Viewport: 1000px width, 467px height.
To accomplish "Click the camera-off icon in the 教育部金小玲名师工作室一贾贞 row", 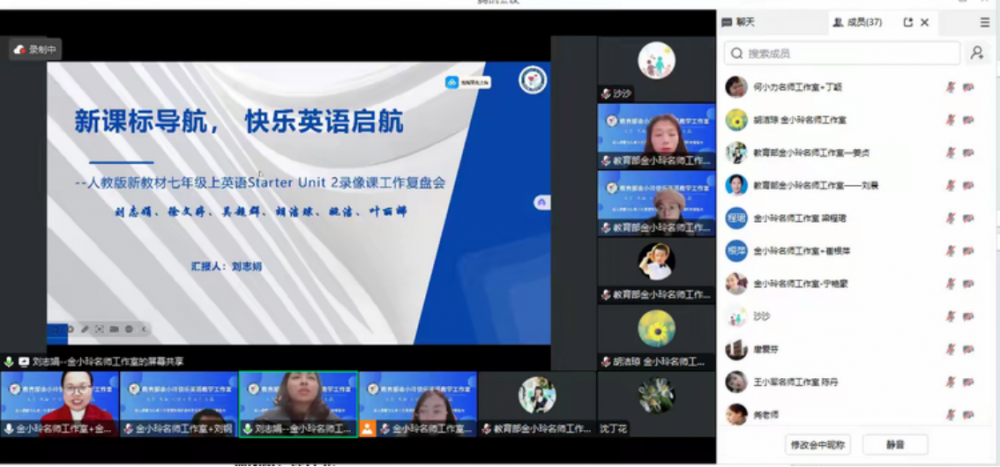I will tap(968, 152).
